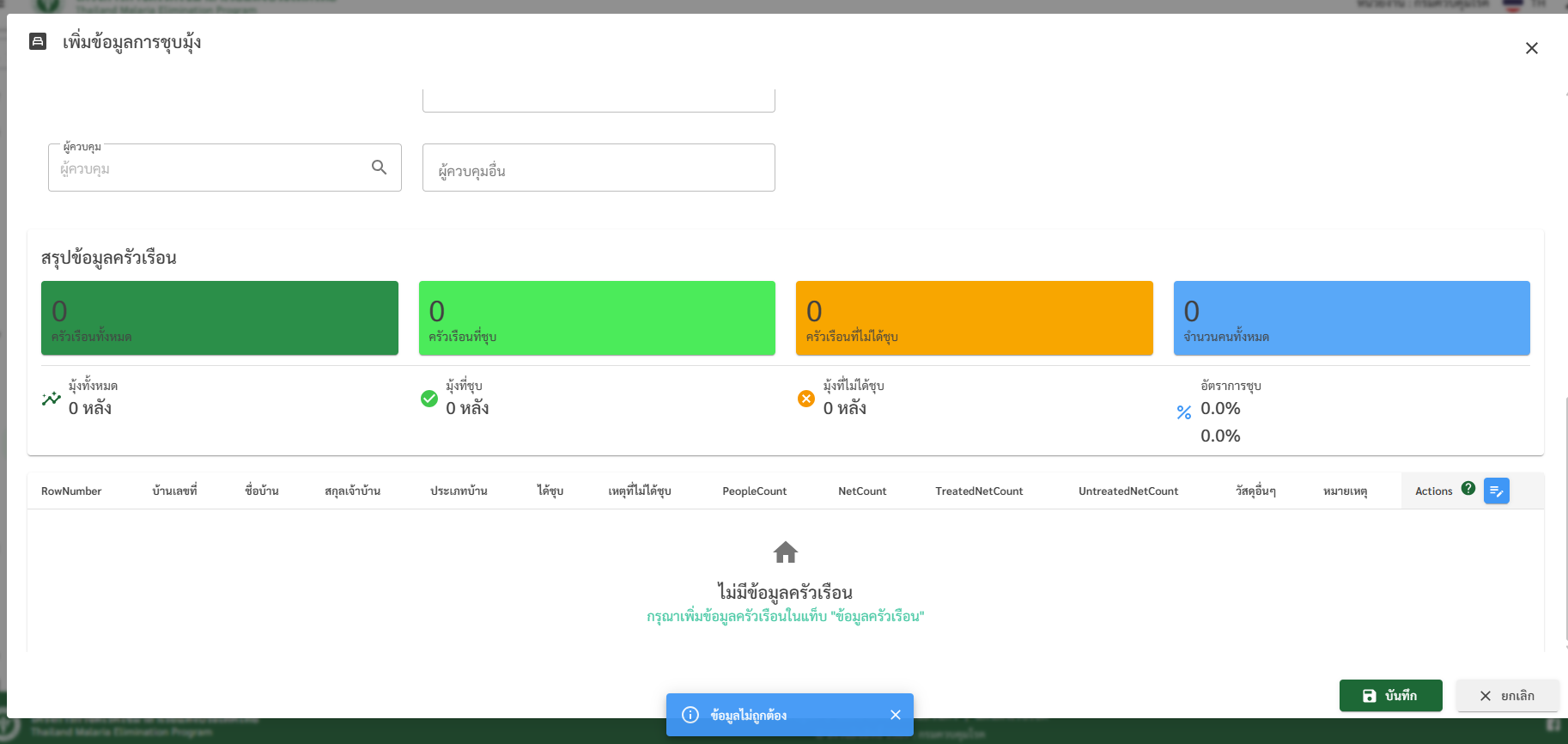
Task: Dismiss the ข้อมูลไม่ถูกต้อง notification
Action: tap(895, 715)
